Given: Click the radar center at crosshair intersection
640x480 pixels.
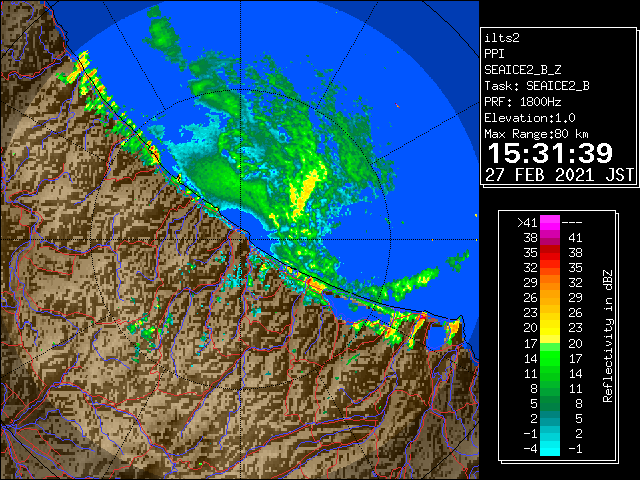Looking at the screenshot, I should [240, 240].
